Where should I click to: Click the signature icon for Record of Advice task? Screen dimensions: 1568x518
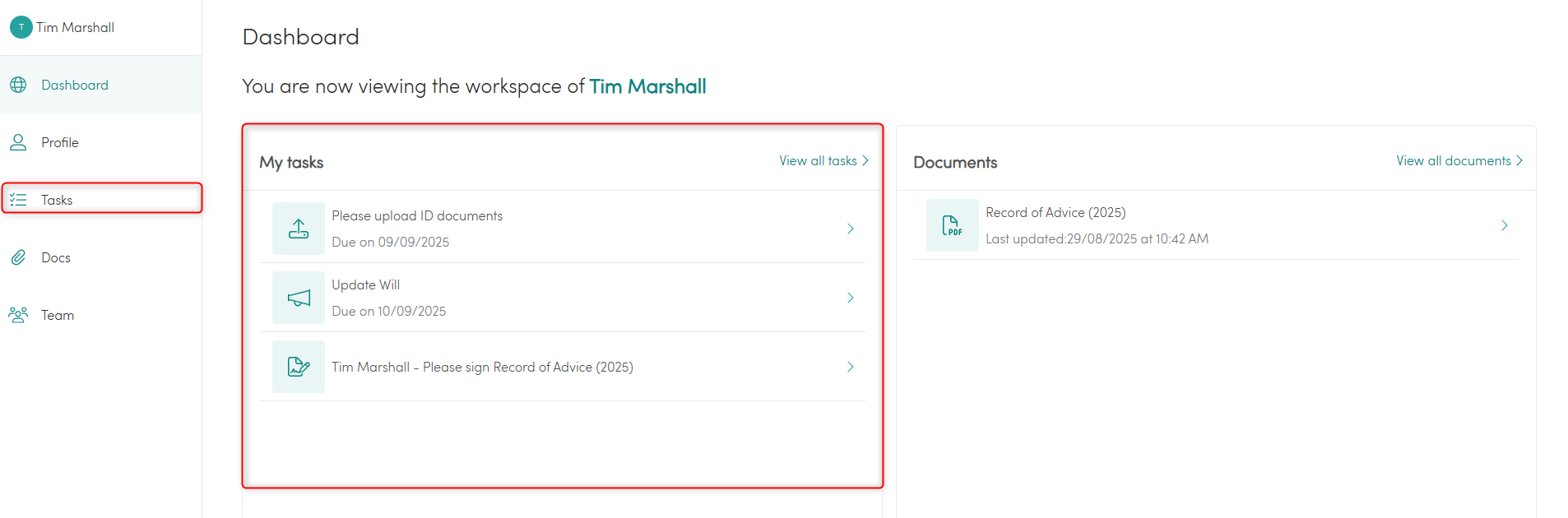[x=299, y=367]
